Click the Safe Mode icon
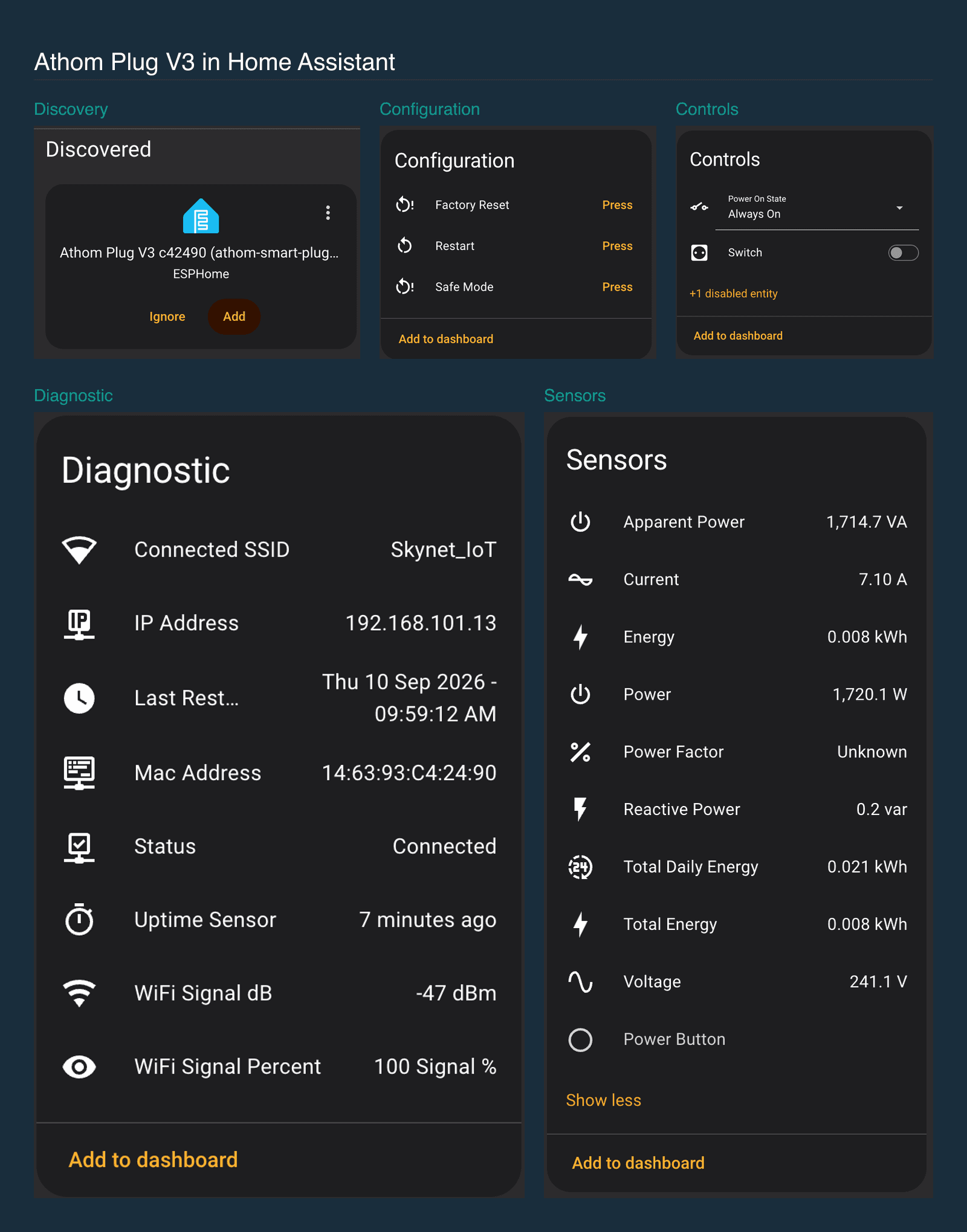Viewport: 967px width, 1232px height. pos(404,287)
